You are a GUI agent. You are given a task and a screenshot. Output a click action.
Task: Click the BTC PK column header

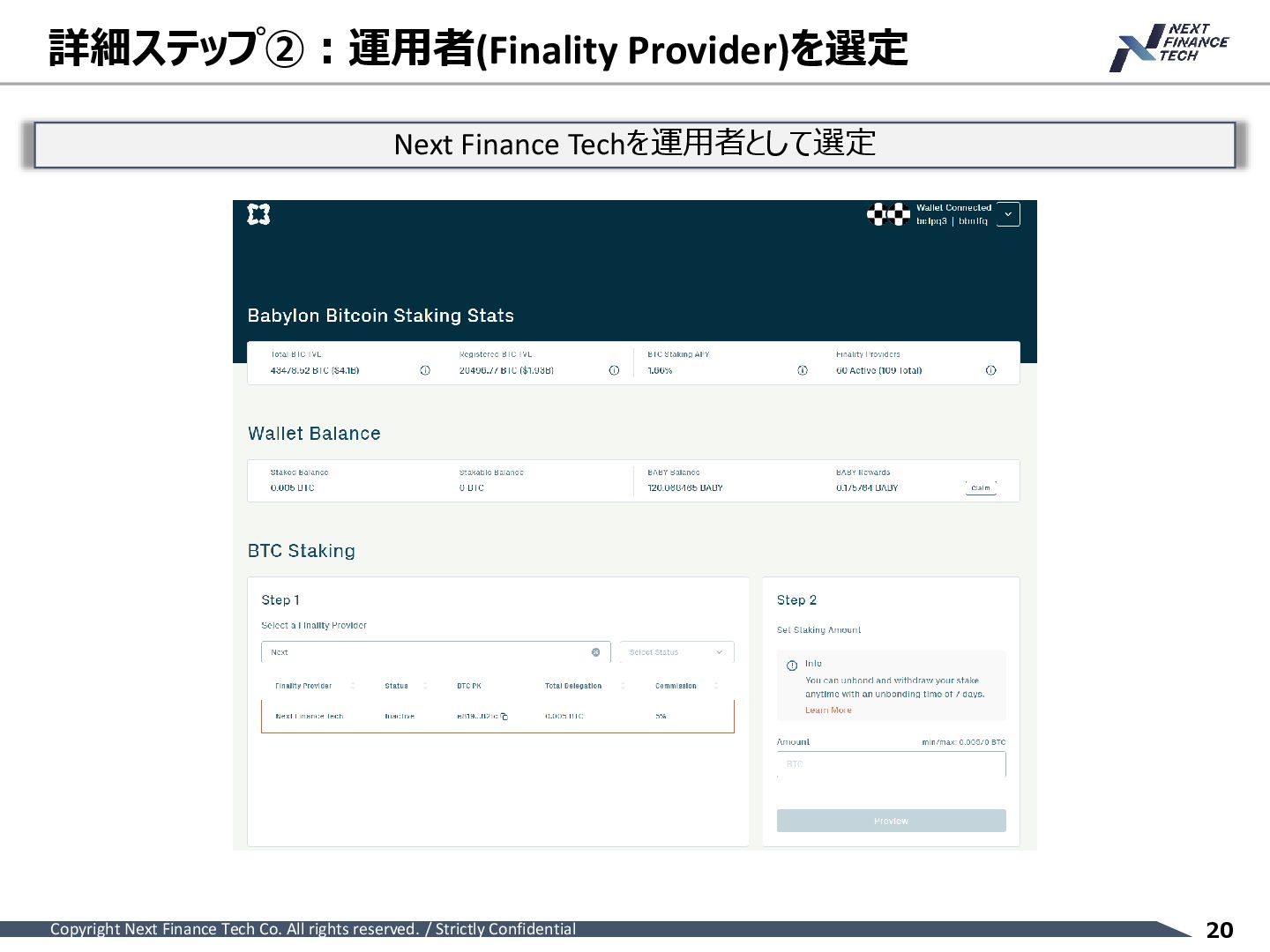(x=469, y=686)
